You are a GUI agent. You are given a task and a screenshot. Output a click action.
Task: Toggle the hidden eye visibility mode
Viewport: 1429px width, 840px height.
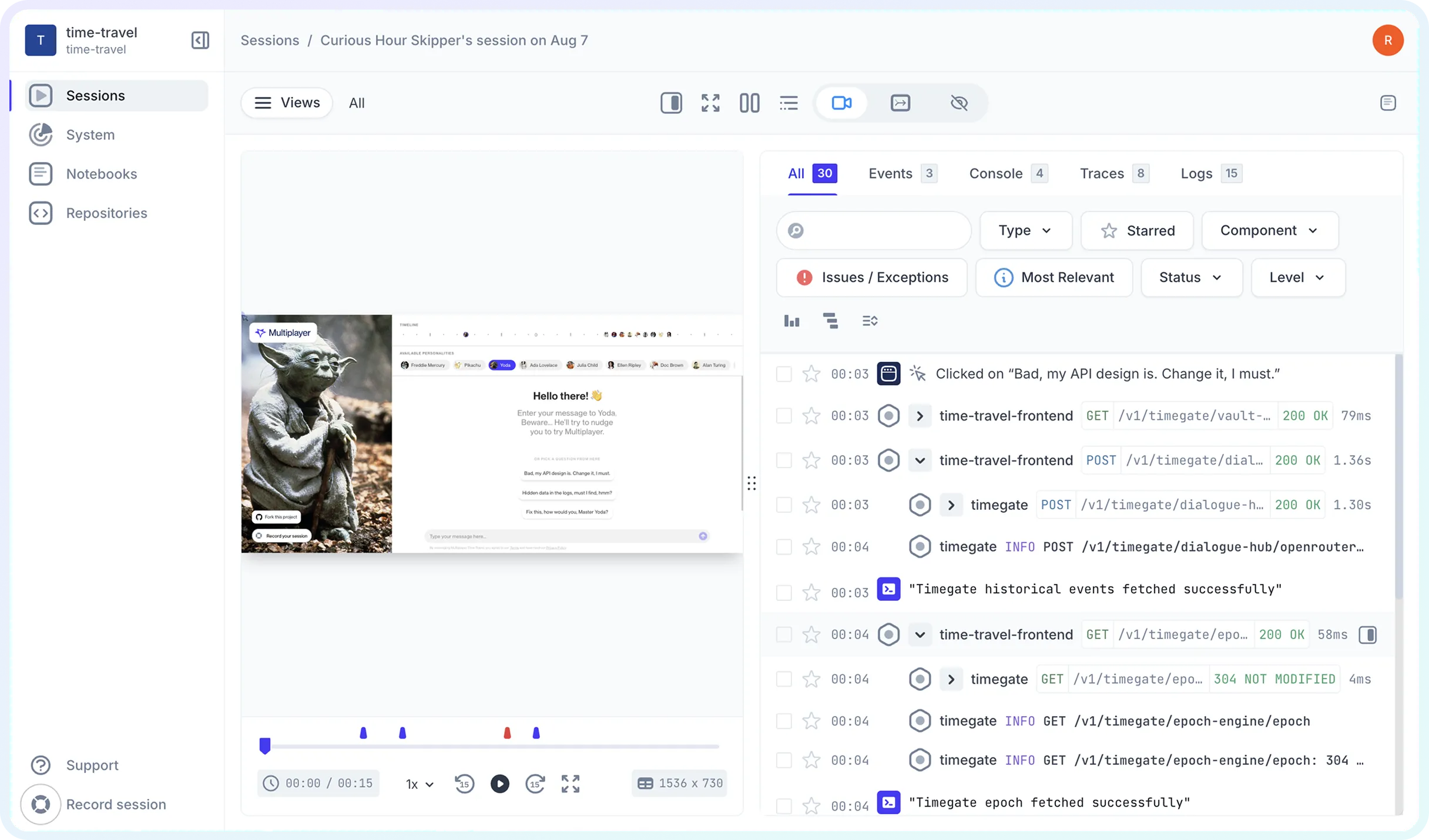(x=959, y=103)
